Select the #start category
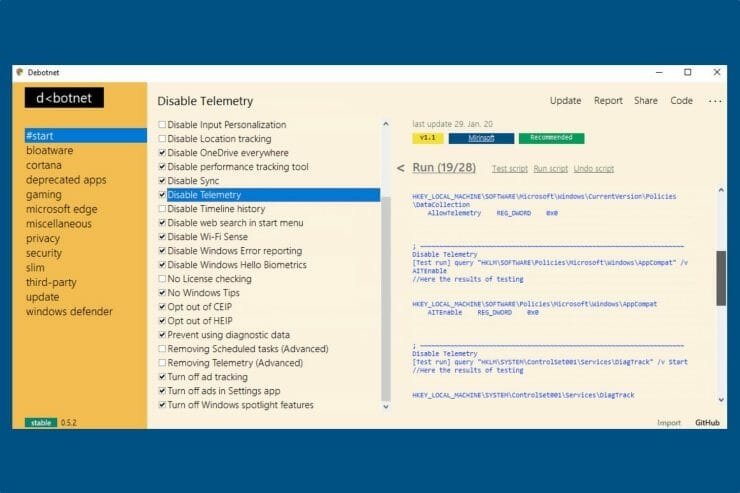 coord(85,136)
